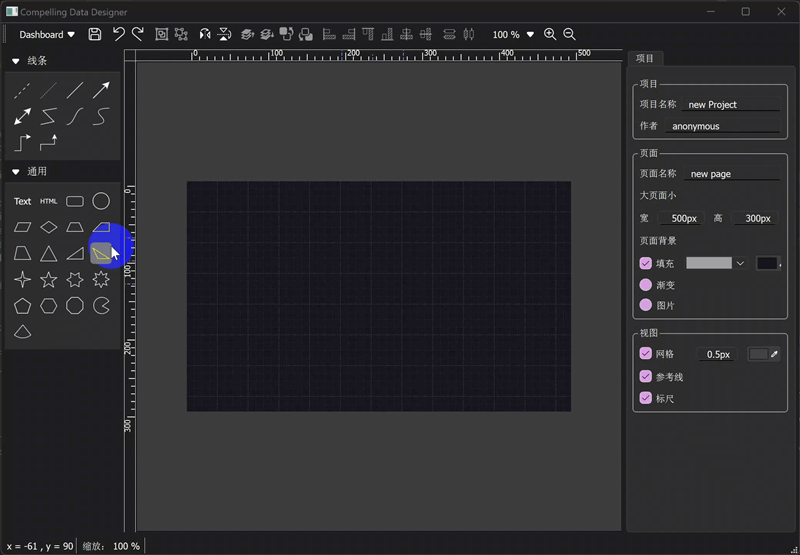This screenshot has height=555, width=800.
Task: Group the selected items with the group icon
Action: click(x=162, y=34)
